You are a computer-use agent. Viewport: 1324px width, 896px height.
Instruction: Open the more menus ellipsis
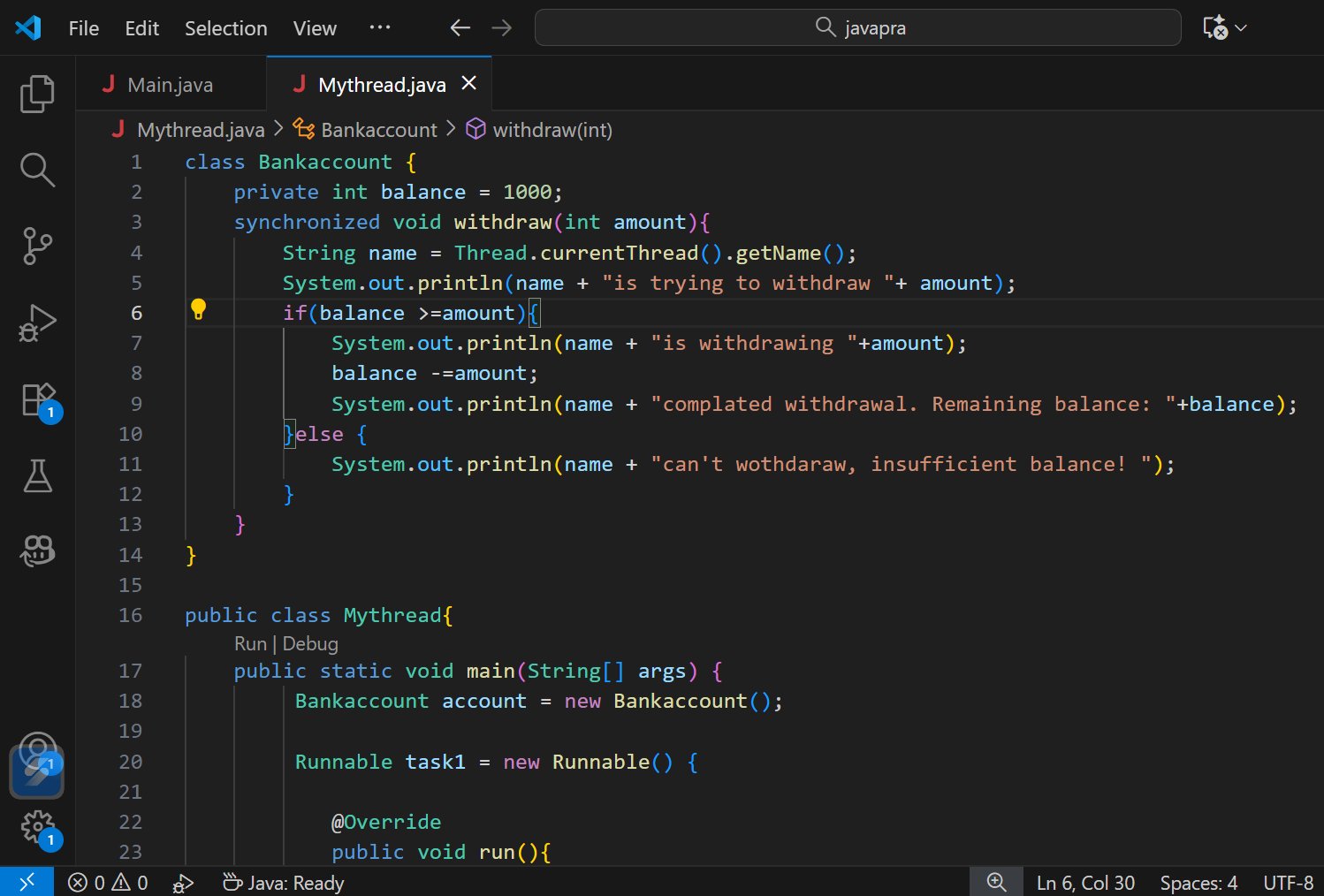[x=380, y=28]
